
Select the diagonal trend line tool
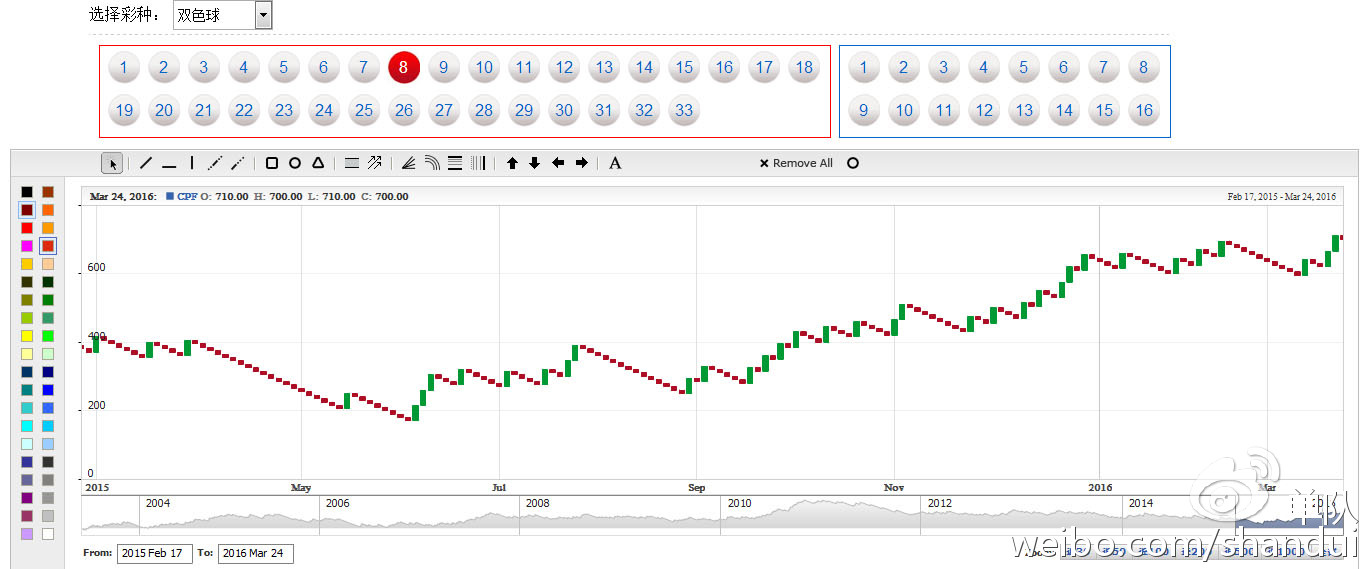coord(146,163)
